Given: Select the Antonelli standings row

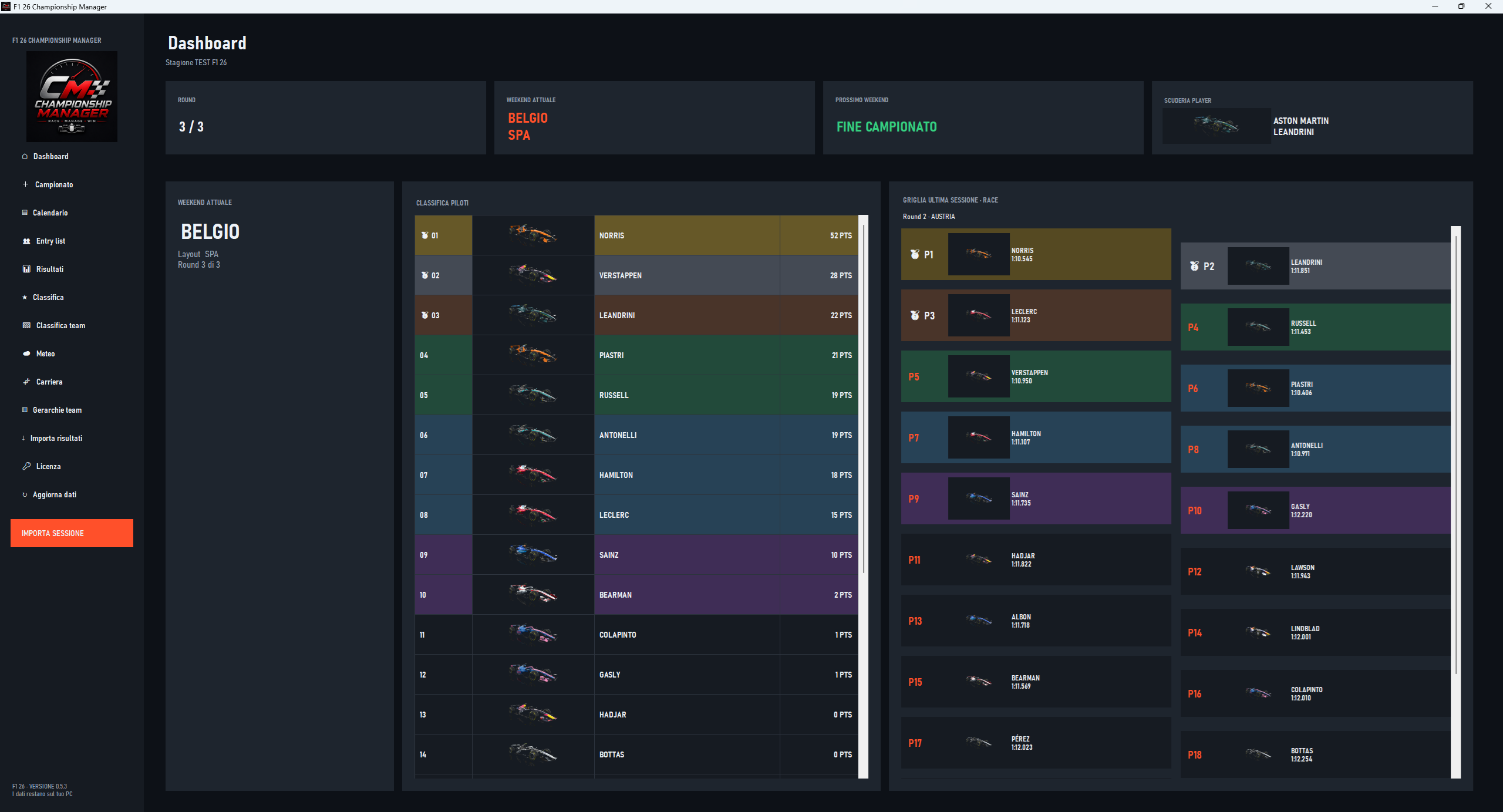Looking at the screenshot, I should [x=636, y=435].
